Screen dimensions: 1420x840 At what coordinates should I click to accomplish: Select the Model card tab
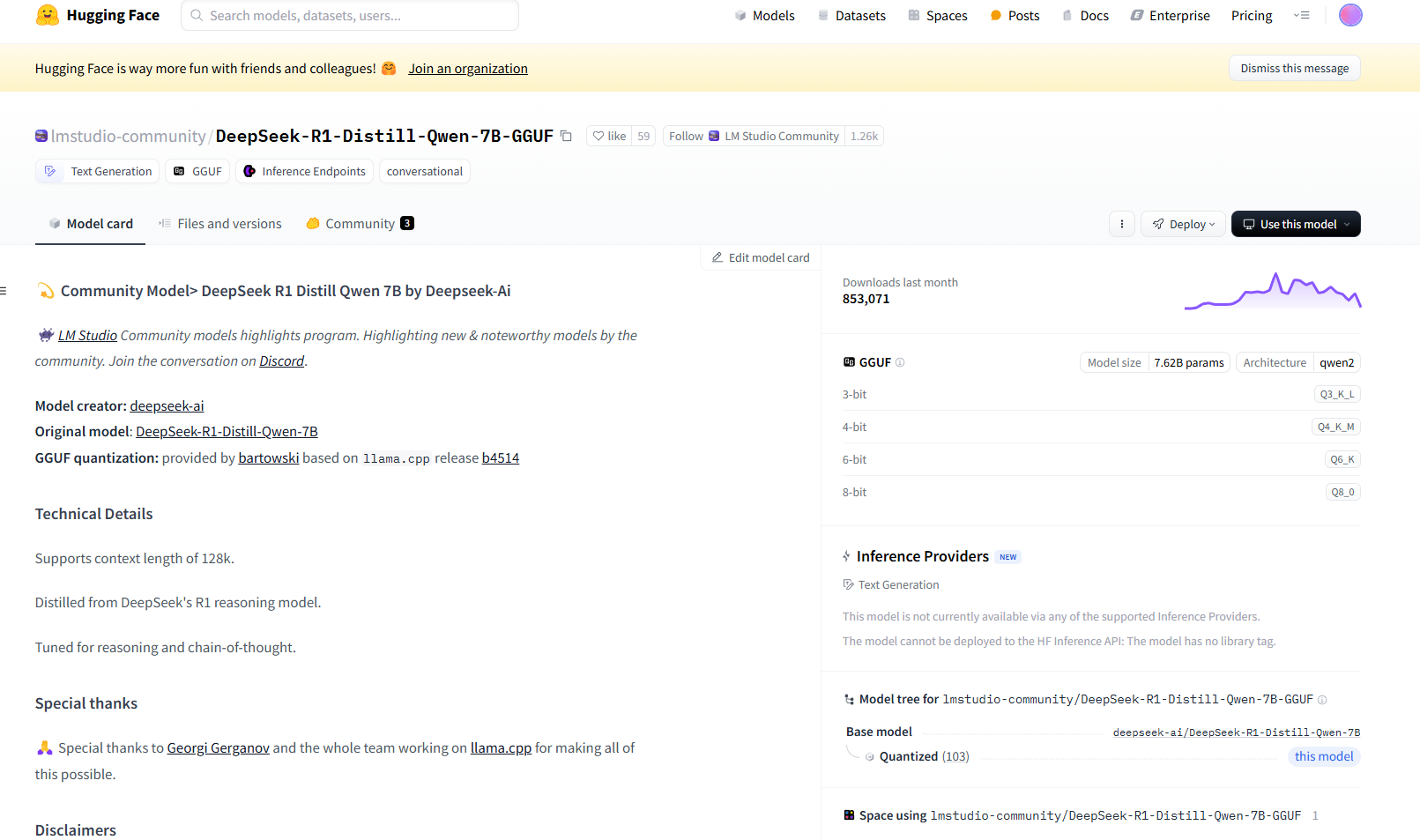tap(90, 224)
